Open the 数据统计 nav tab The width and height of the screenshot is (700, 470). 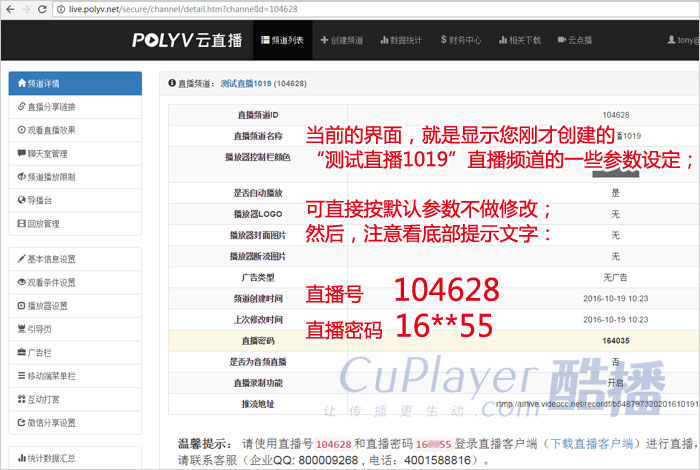coord(401,40)
